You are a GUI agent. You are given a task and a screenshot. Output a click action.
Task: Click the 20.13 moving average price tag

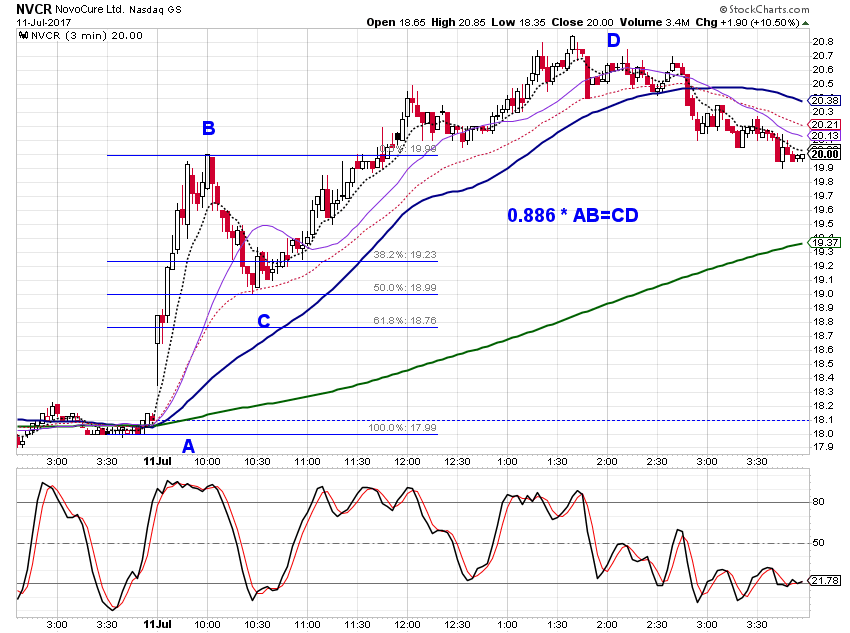pos(825,135)
